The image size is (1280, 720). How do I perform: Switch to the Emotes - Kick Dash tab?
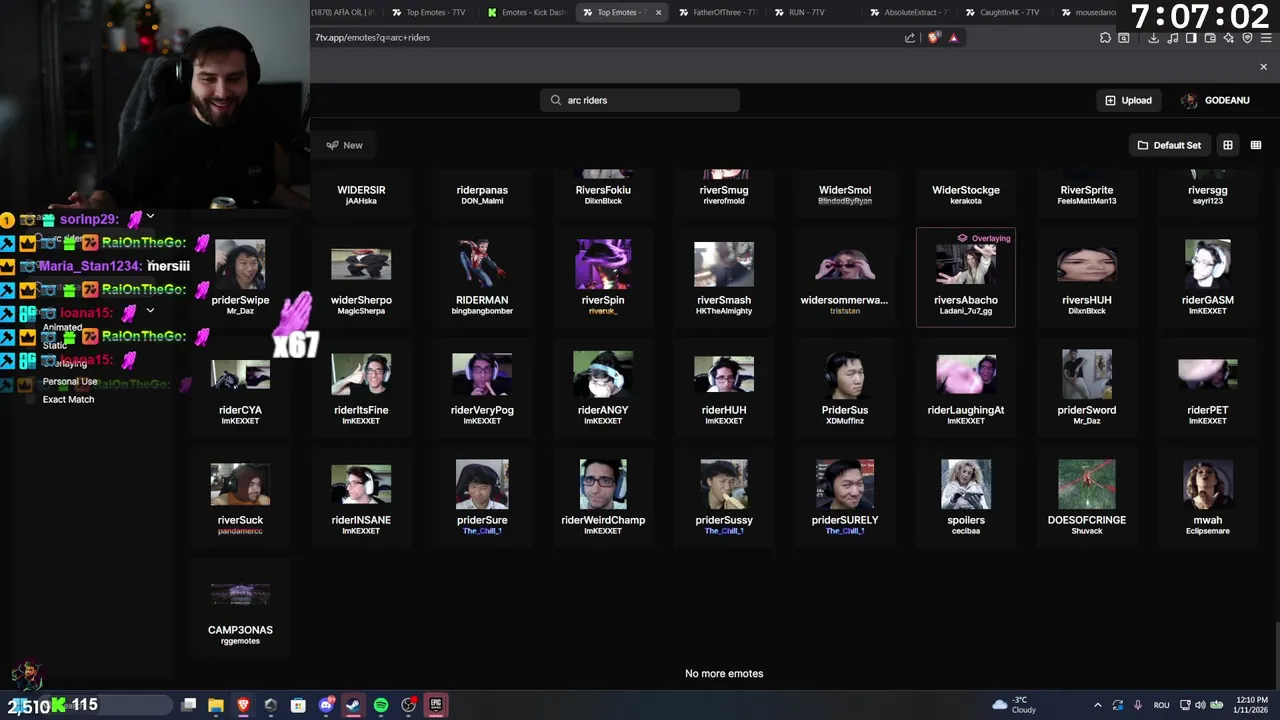(x=527, y=12)
